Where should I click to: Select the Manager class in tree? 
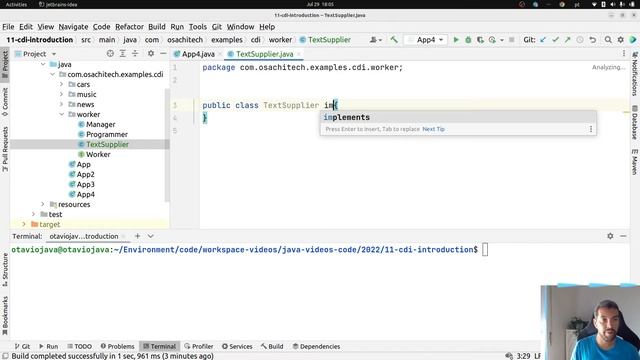pos(100,124)
